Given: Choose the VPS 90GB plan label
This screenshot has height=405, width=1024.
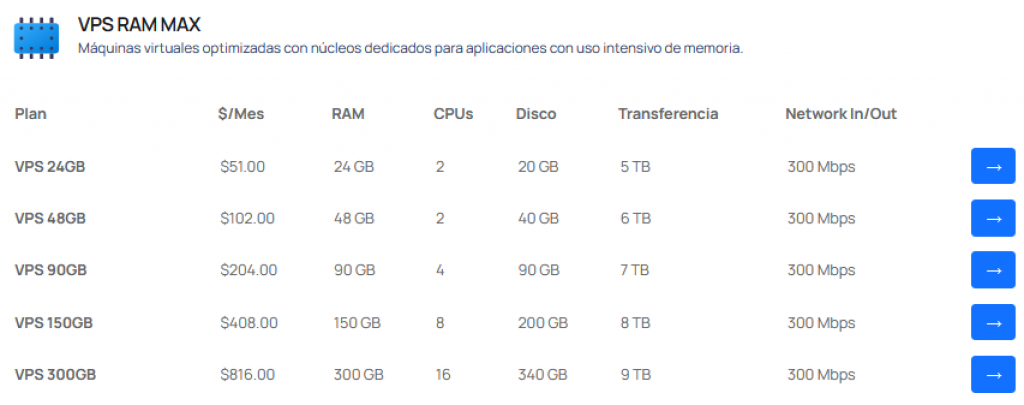Looking at the screenshot, I should pos(50,270).
